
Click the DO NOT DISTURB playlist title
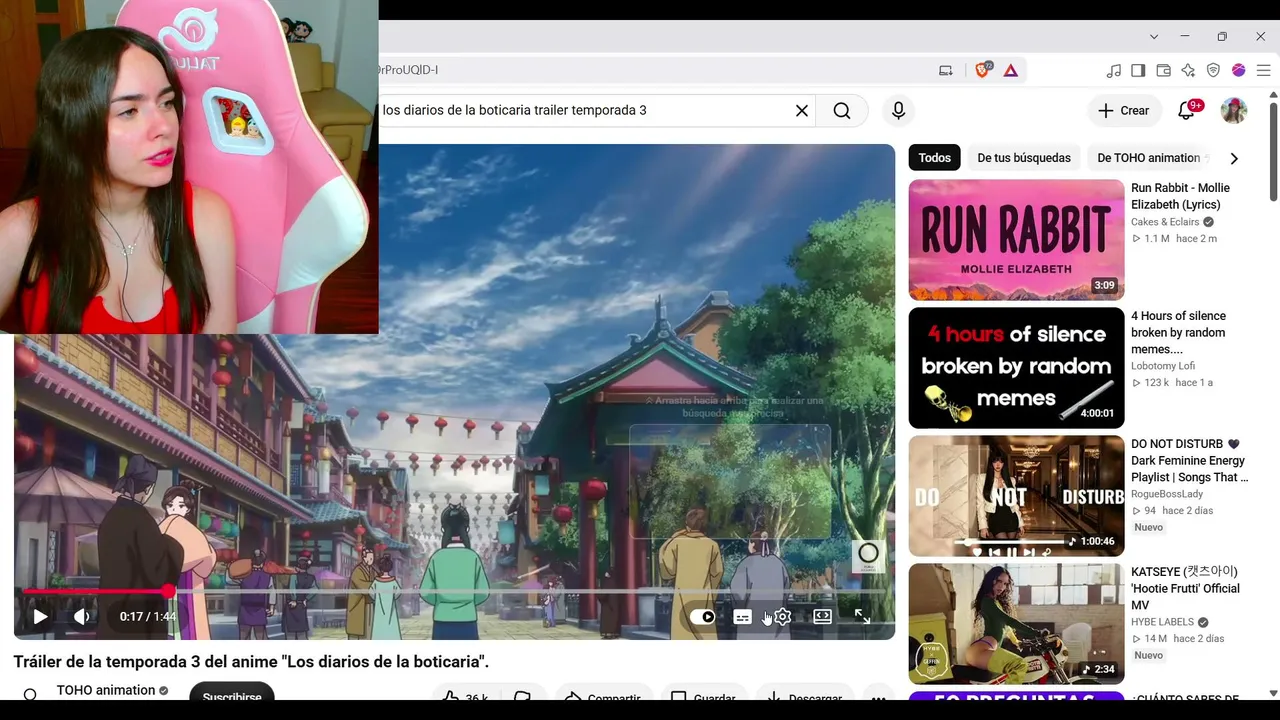[1190, 461]
